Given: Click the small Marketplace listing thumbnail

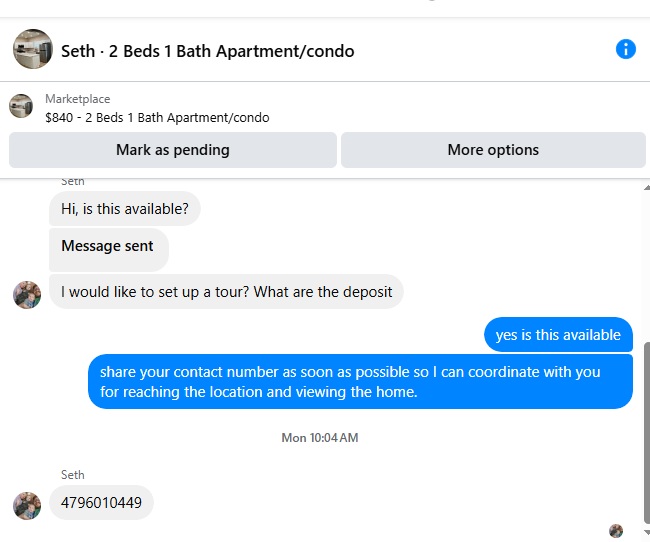Looking at the screenshot, I should [21, 106].
